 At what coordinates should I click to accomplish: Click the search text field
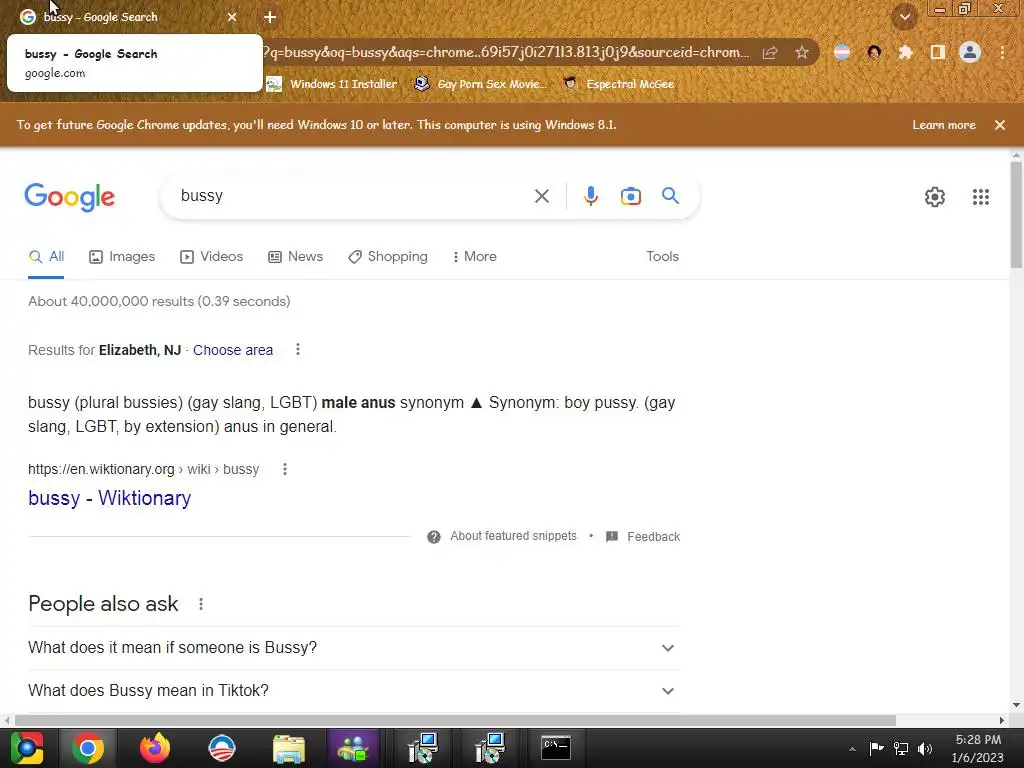(353, 196)
